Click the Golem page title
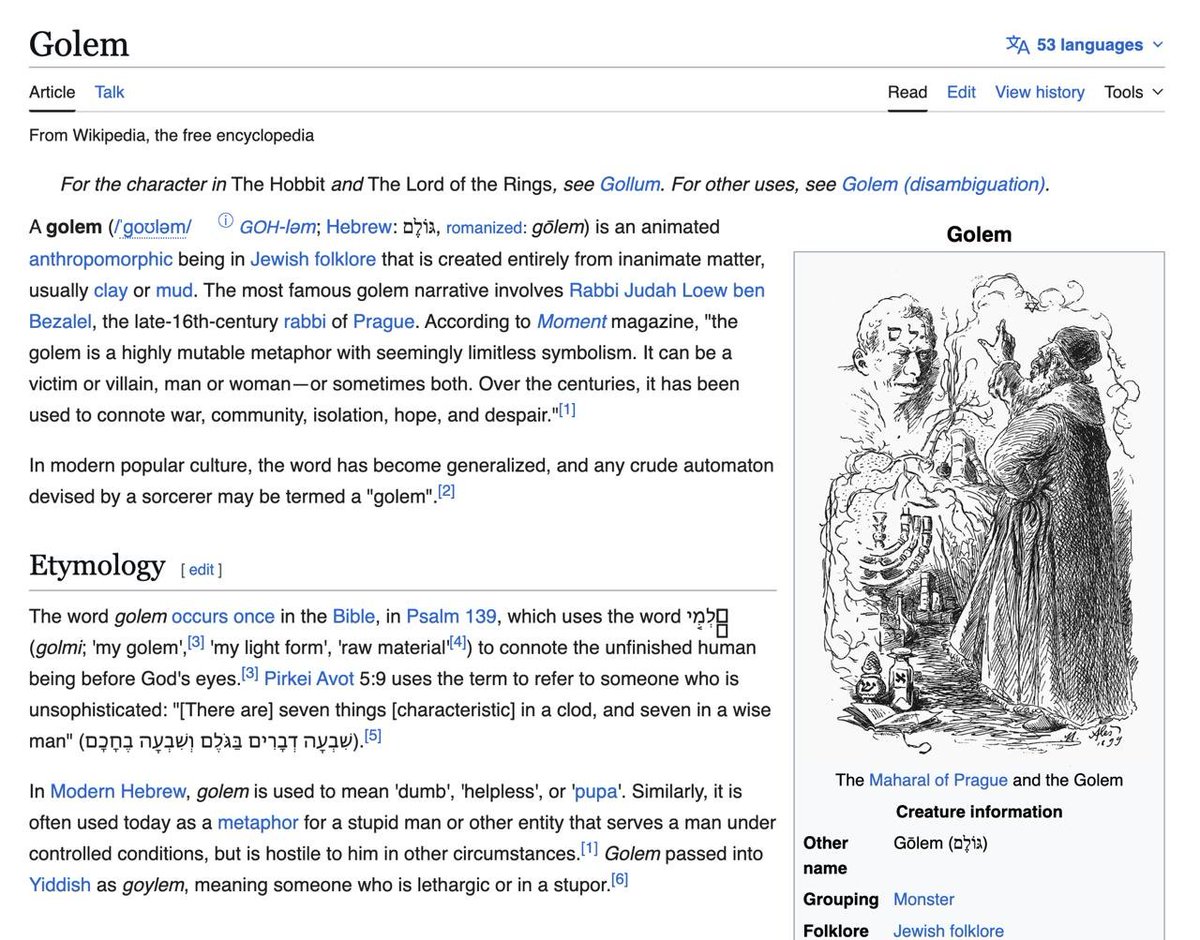The height and width of the screenshot is (940, 1200). tap(79, 44)
